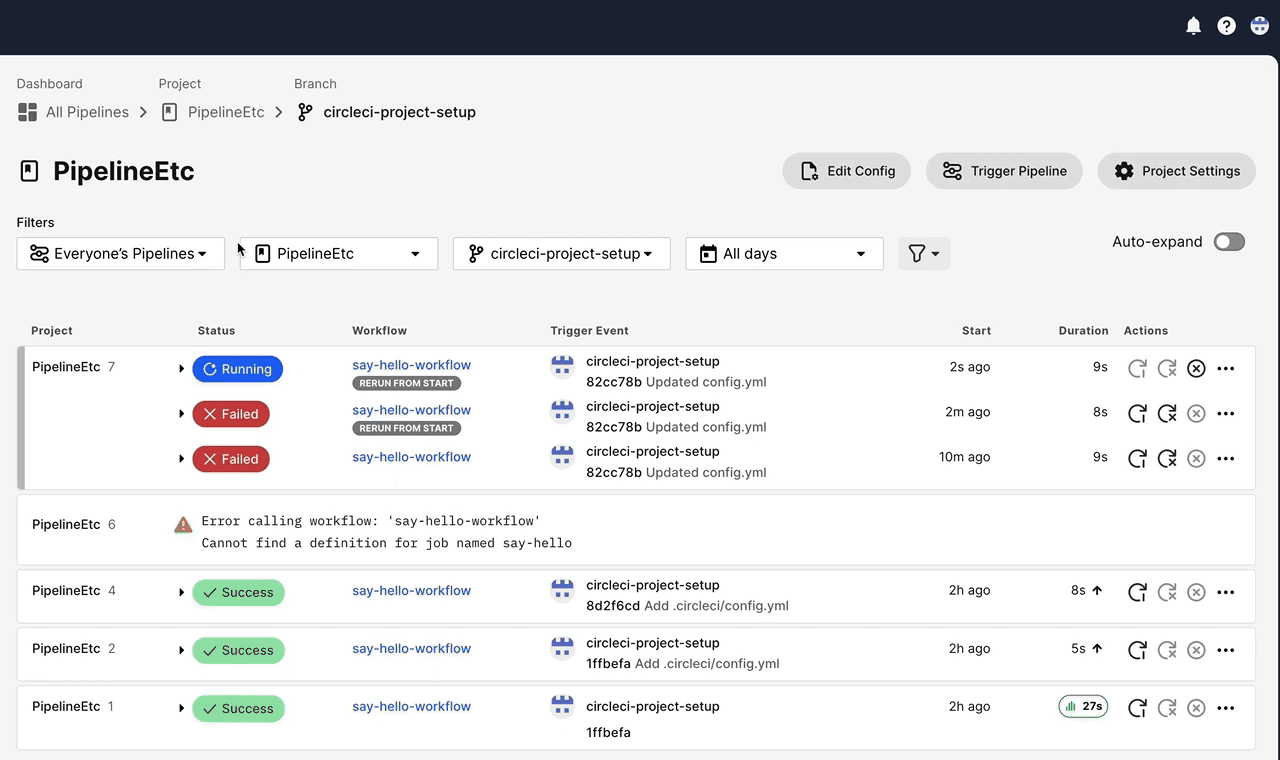Image resolution: width=1280 pixels, height=760 pixels.
Task: Open more actions for pipeline 4
Action: (x=1226, y=592)
